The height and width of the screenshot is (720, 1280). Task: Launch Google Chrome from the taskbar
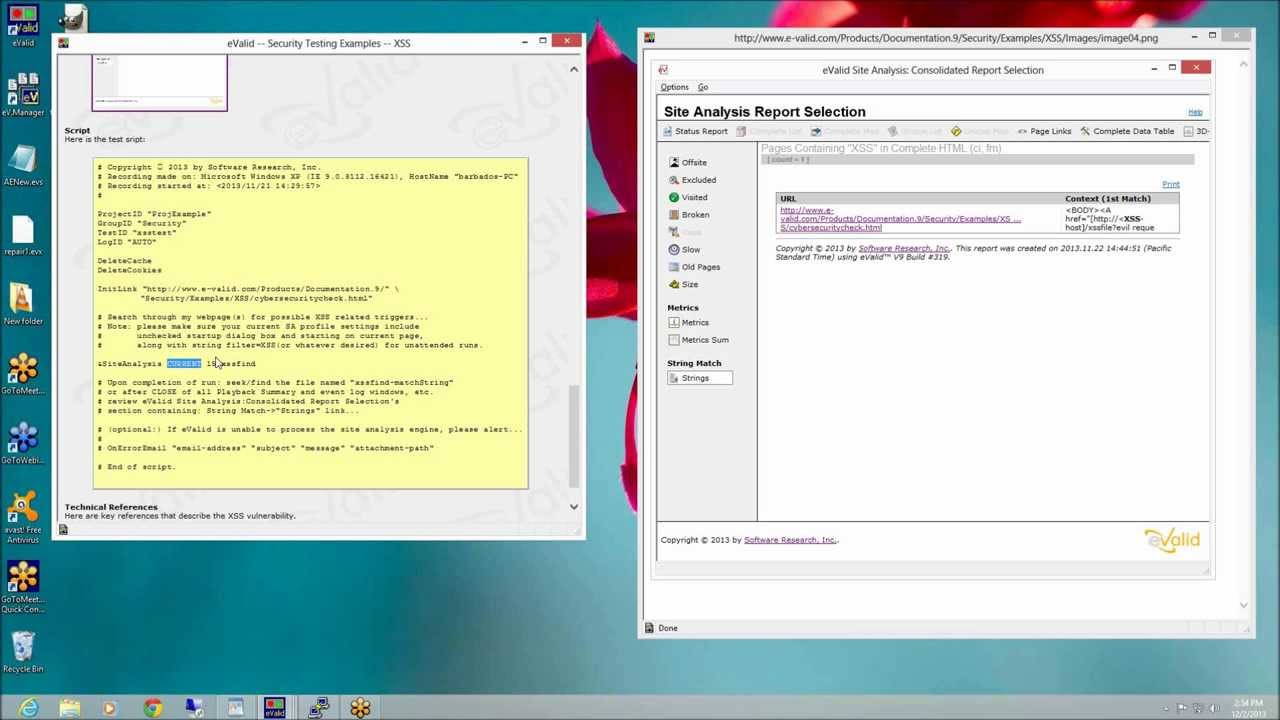coord(152,708)
